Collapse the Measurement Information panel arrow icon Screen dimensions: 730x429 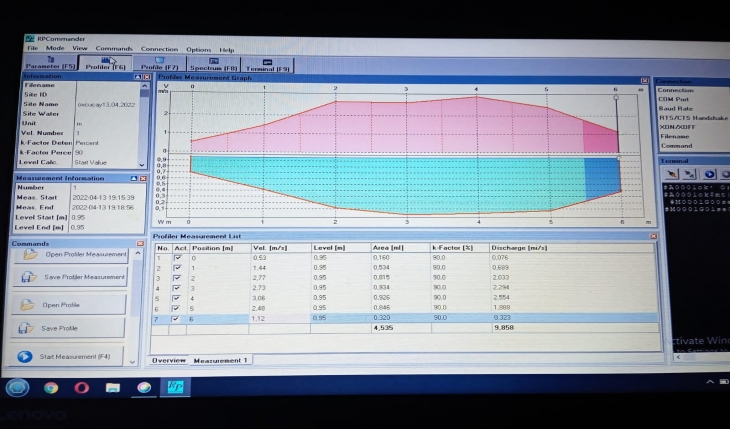tap(134, 178)
